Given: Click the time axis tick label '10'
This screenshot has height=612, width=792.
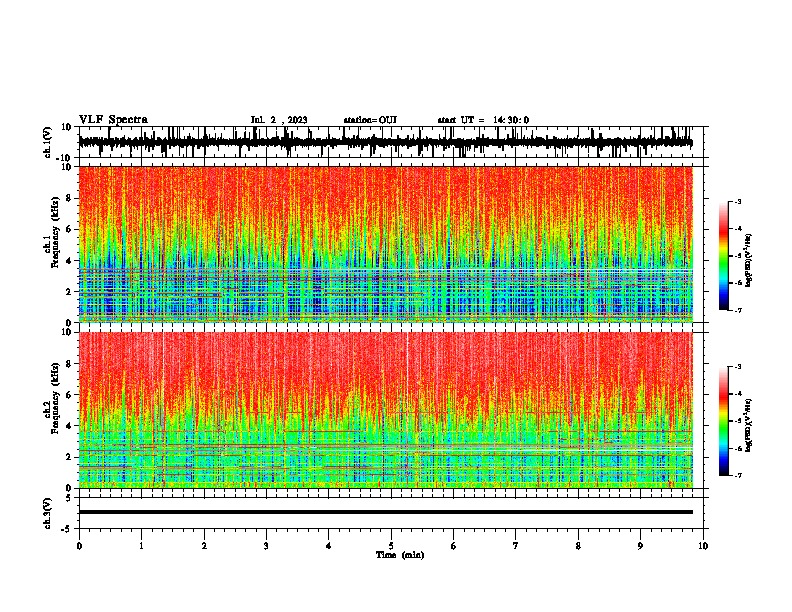Looking at the screenshot, I should [x=703, y=546].
